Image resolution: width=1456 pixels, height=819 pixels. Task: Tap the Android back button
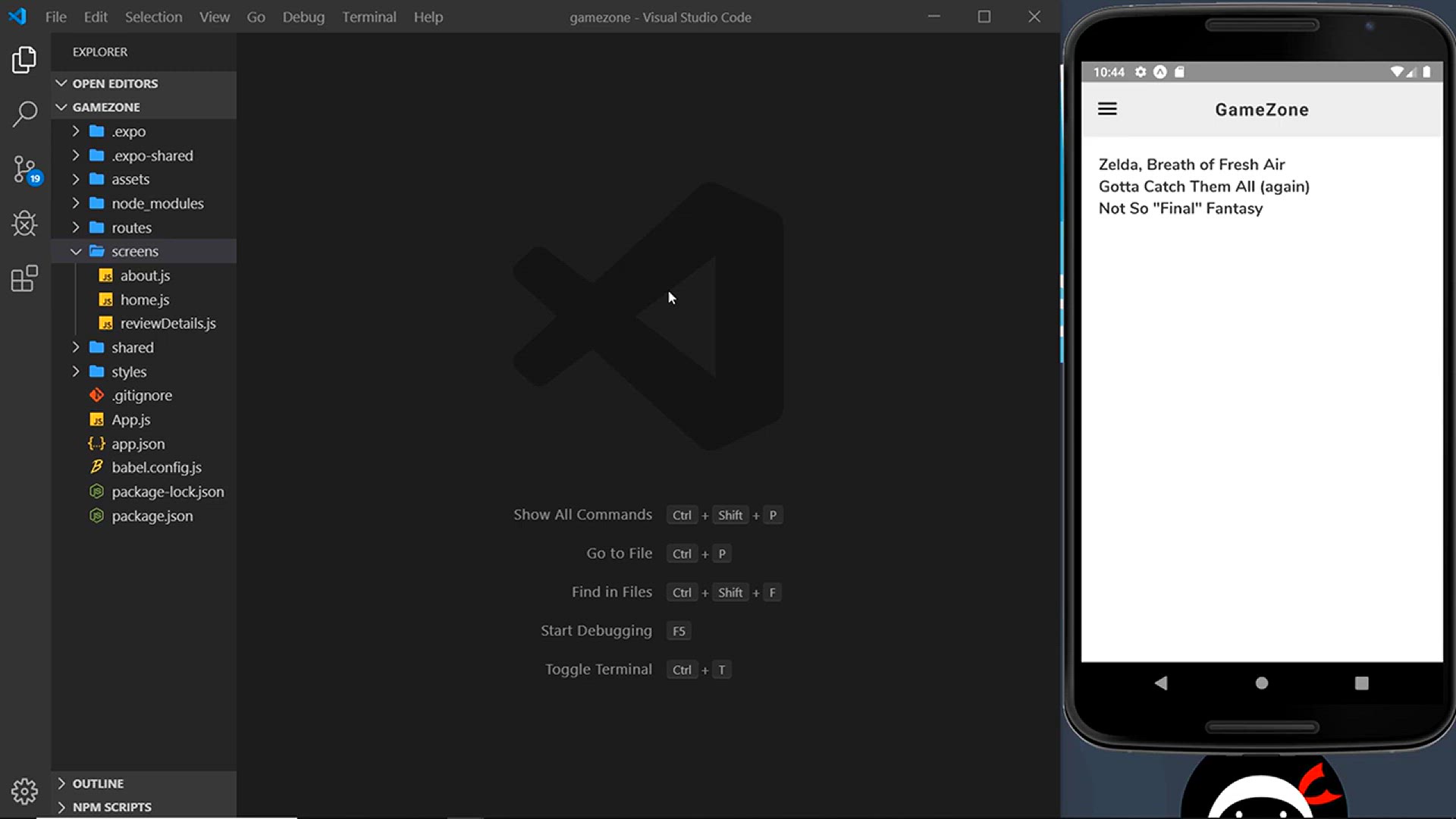coord(1160,683)
